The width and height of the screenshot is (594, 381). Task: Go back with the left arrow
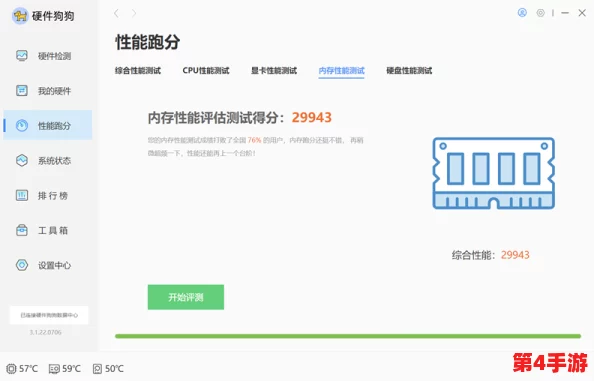(117, 14)
